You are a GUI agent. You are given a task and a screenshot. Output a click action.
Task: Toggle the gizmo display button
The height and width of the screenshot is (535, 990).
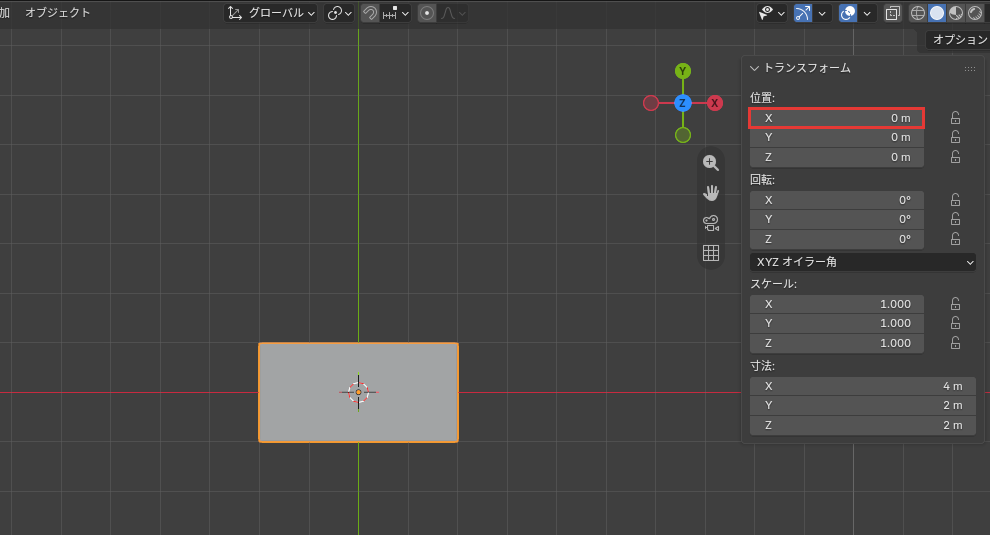tap(802, 13)
